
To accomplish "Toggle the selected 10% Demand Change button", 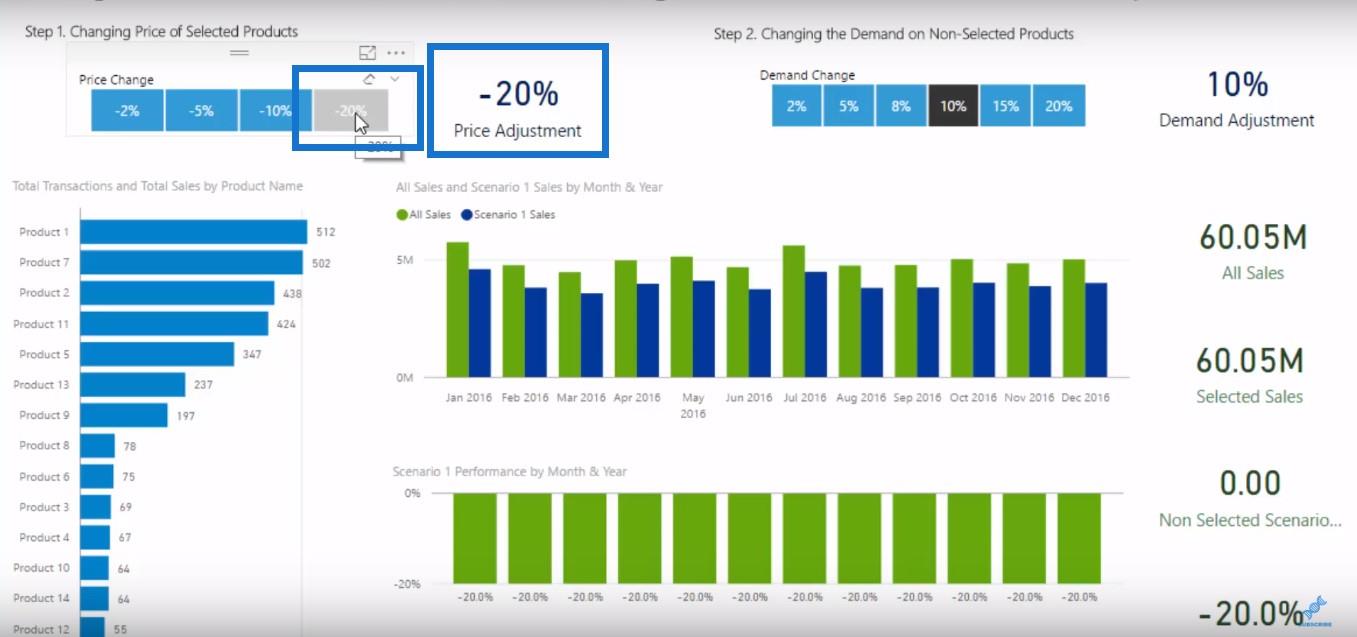I will (953, 105).
